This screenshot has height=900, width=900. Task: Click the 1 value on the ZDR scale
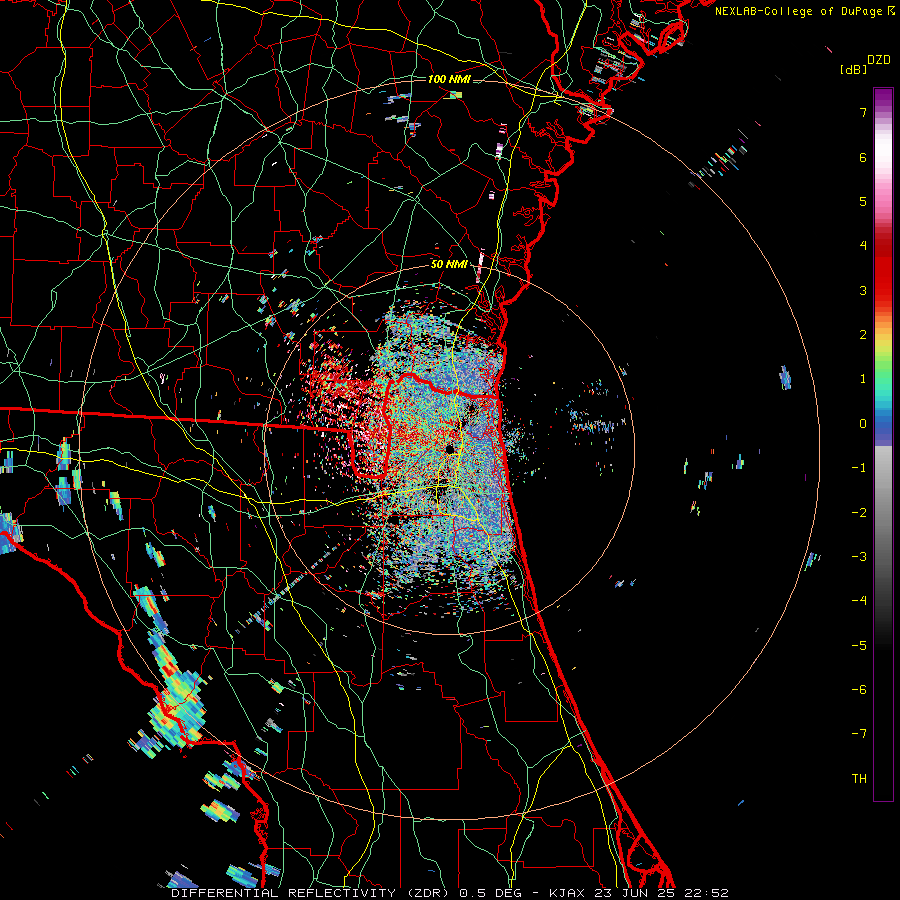point(863,379)
